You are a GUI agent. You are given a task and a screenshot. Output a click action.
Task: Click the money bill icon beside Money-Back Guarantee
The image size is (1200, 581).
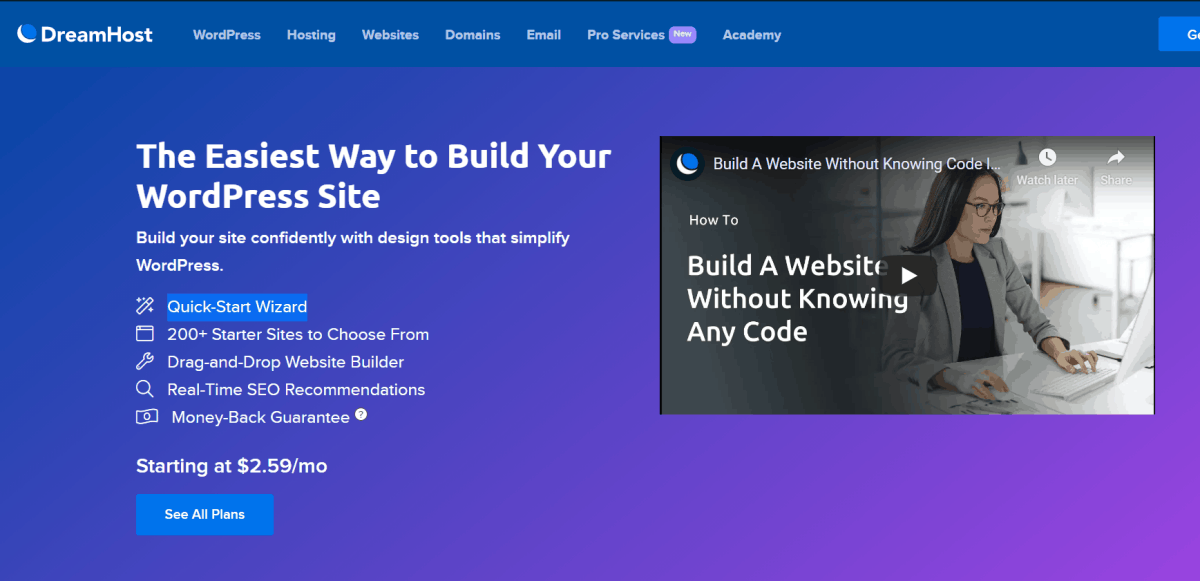147,417
